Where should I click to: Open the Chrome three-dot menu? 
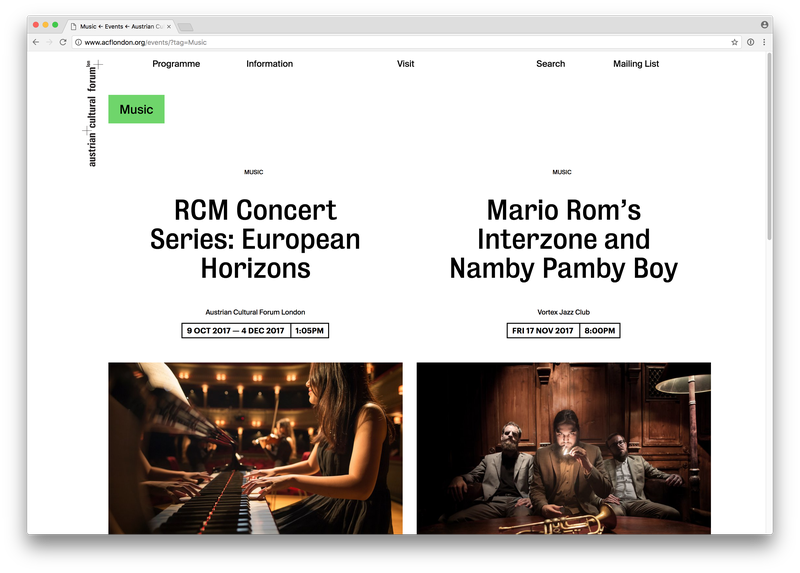tap(764, 42)
